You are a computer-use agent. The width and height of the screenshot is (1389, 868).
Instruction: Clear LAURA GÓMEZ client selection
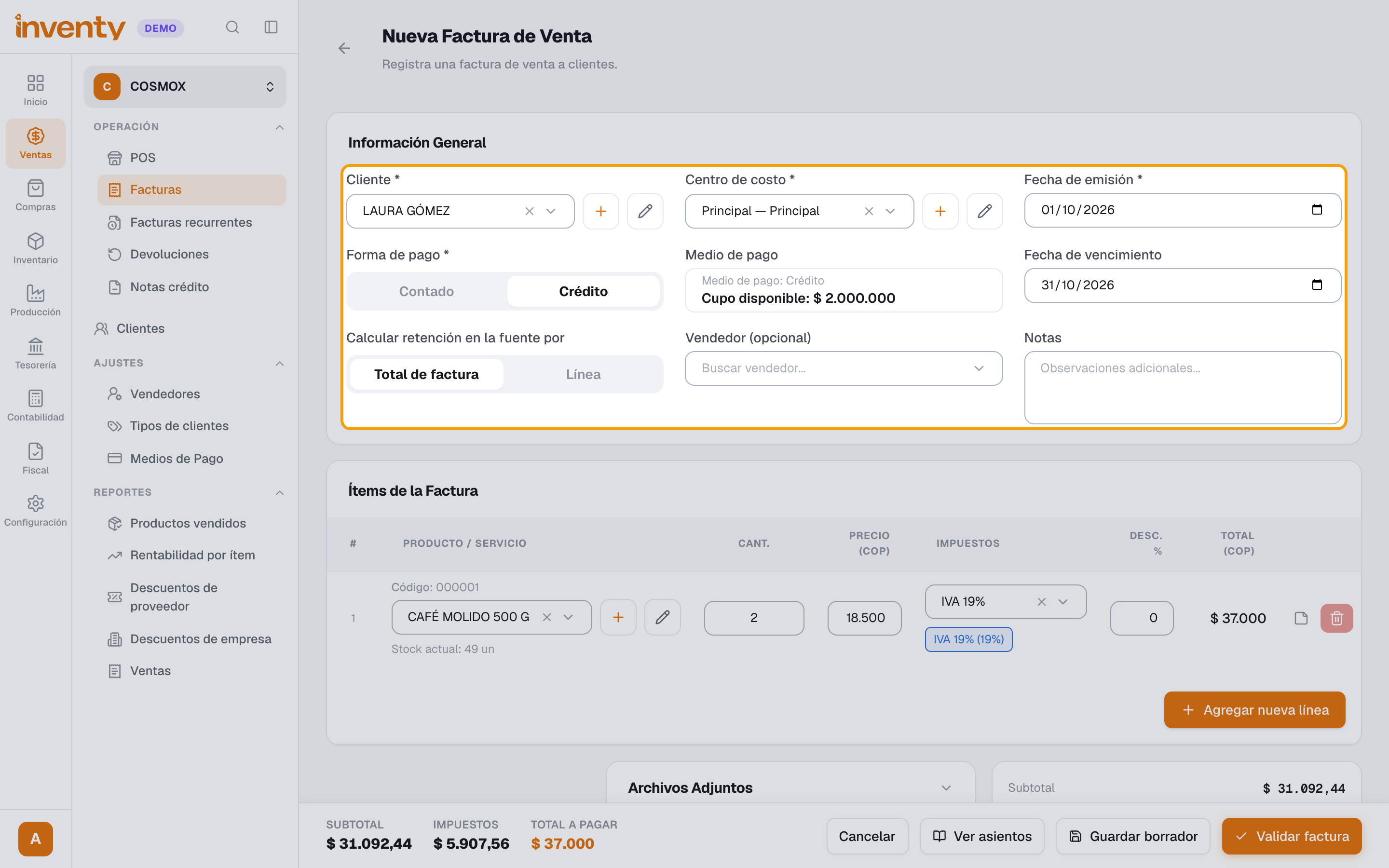tap(529, 211)
